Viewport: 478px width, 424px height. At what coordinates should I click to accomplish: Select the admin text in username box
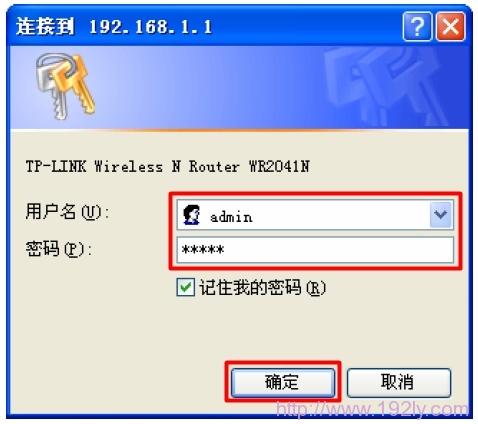pos(231,217)
